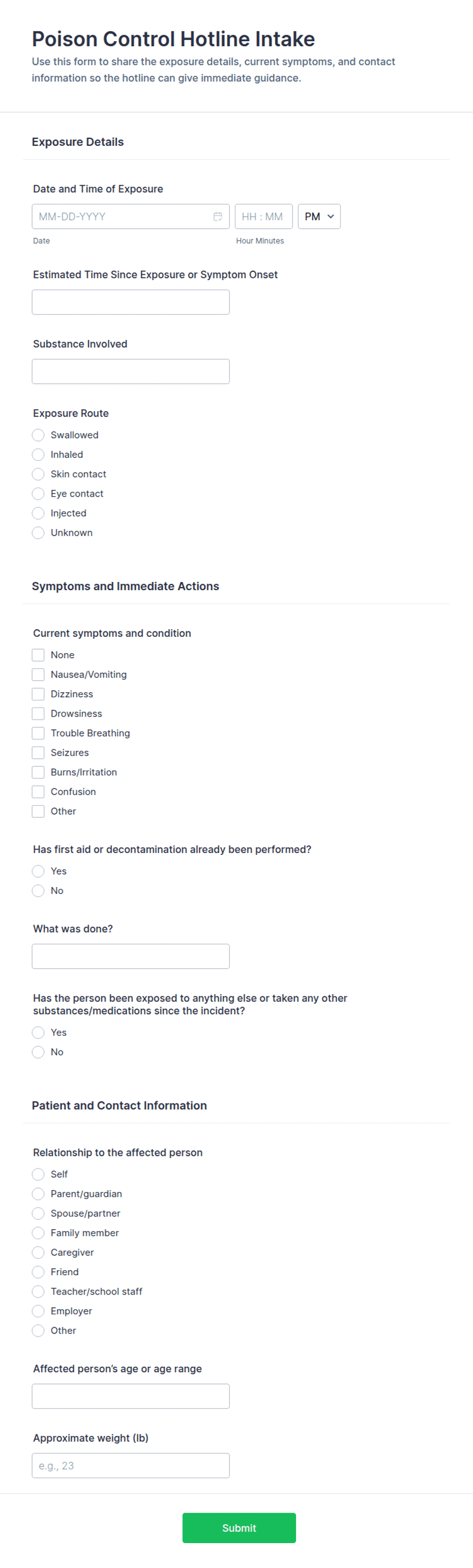Expand the AM/PM dropdown

click(319, 217)
